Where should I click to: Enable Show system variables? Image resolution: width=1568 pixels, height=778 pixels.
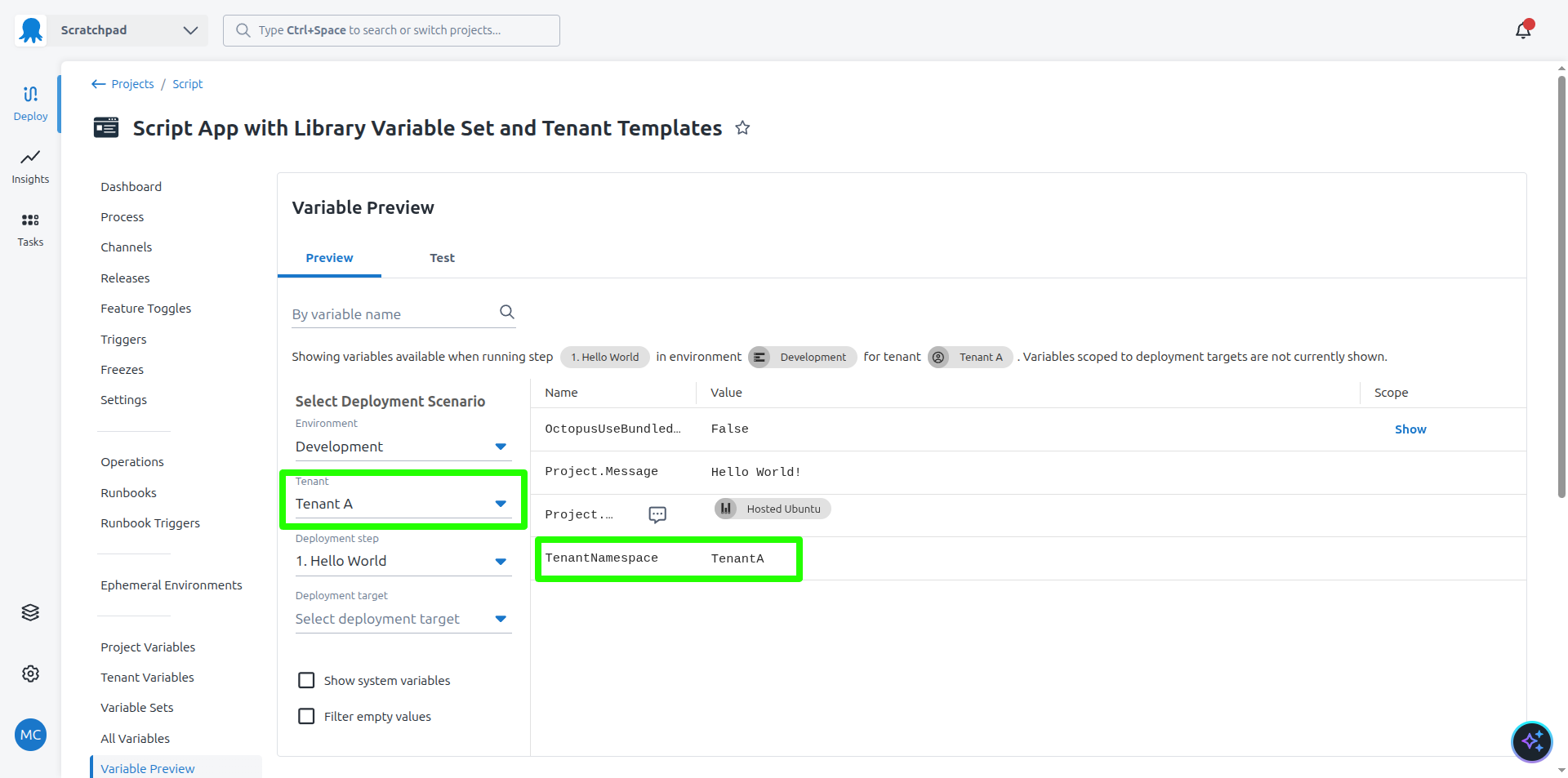coord(306,680)
